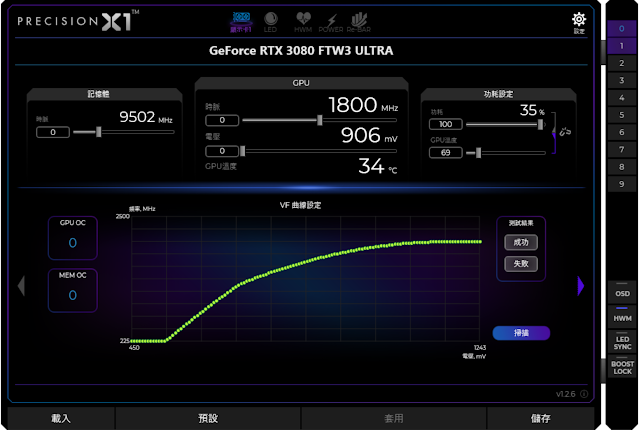Viewport: 639px width, 430px height.
Task: Click the temperature target input showing 69
Action: 446,153
